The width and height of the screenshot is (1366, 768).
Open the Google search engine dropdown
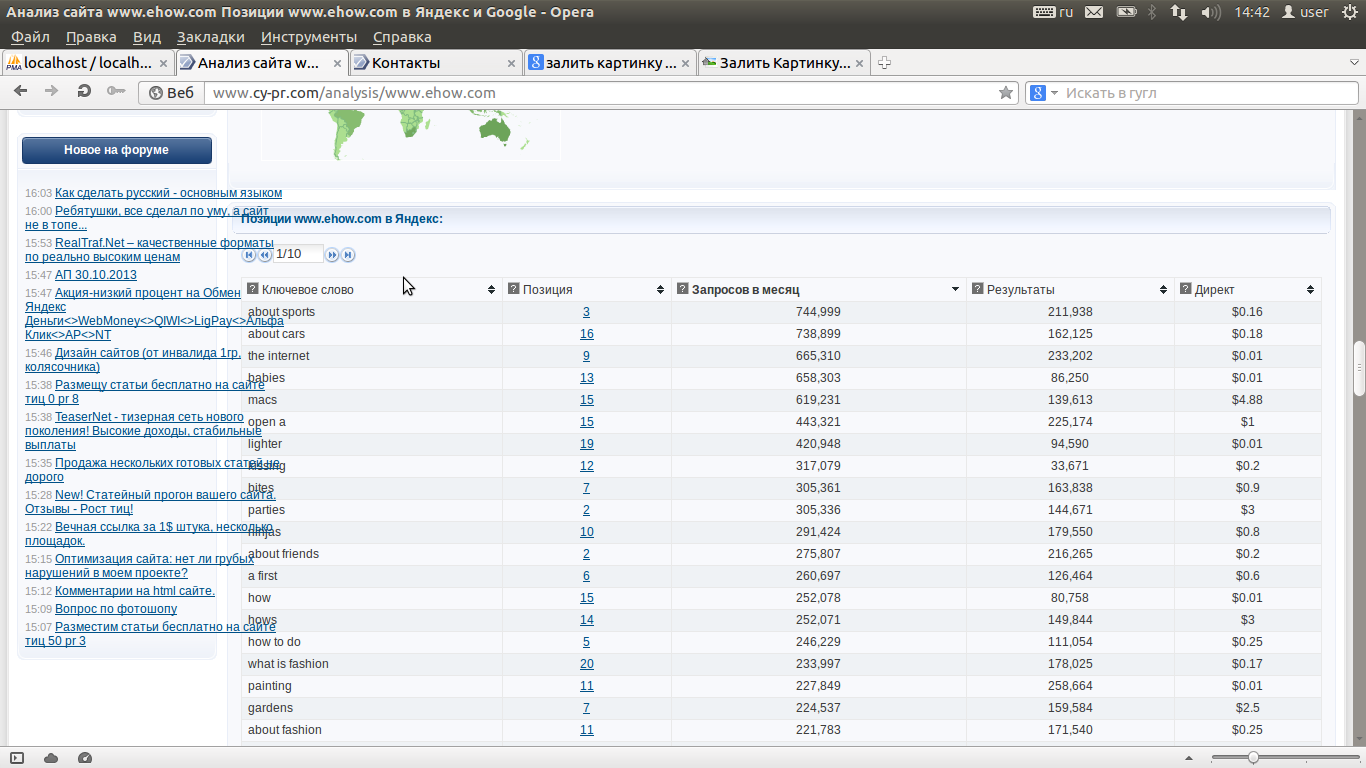click(1044, 93)
